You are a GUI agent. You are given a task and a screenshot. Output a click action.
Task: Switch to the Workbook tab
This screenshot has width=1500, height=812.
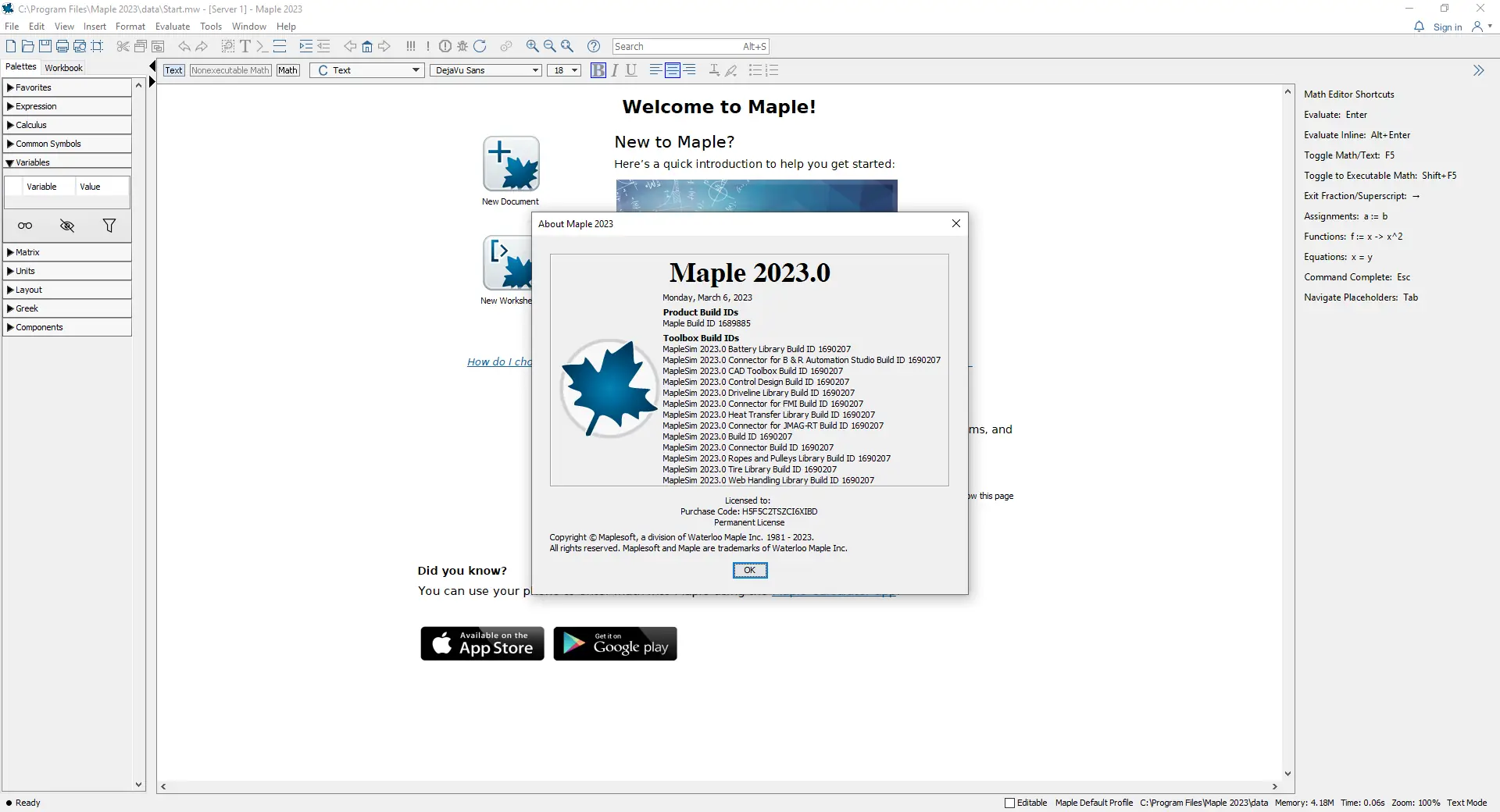pos(63,68)
